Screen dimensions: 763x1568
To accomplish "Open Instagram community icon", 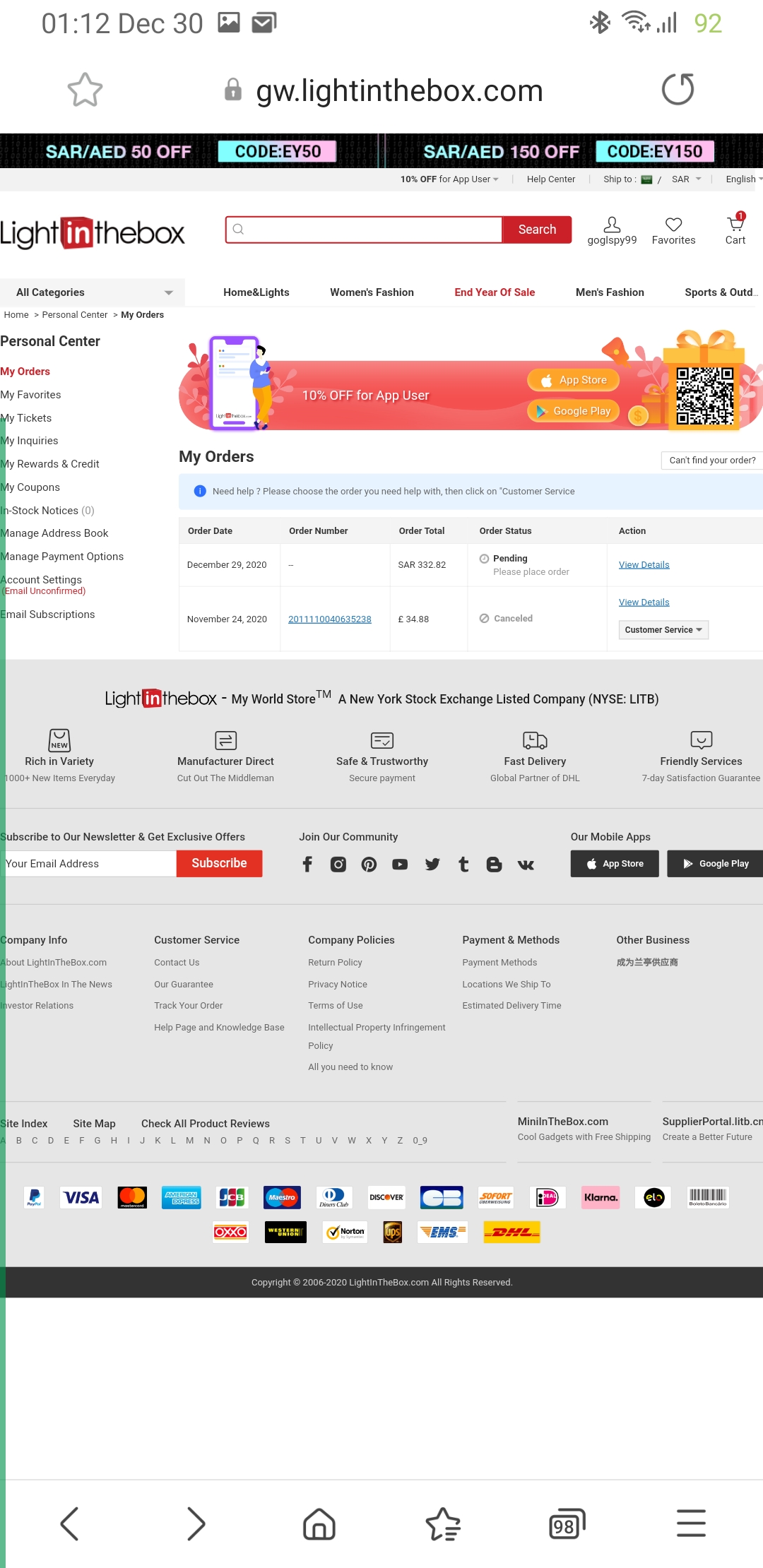I will [x=338, y=865].
